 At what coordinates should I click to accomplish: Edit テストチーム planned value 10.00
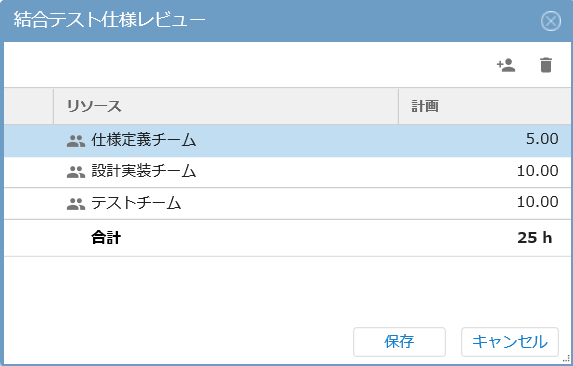click(x=485, y=203)
